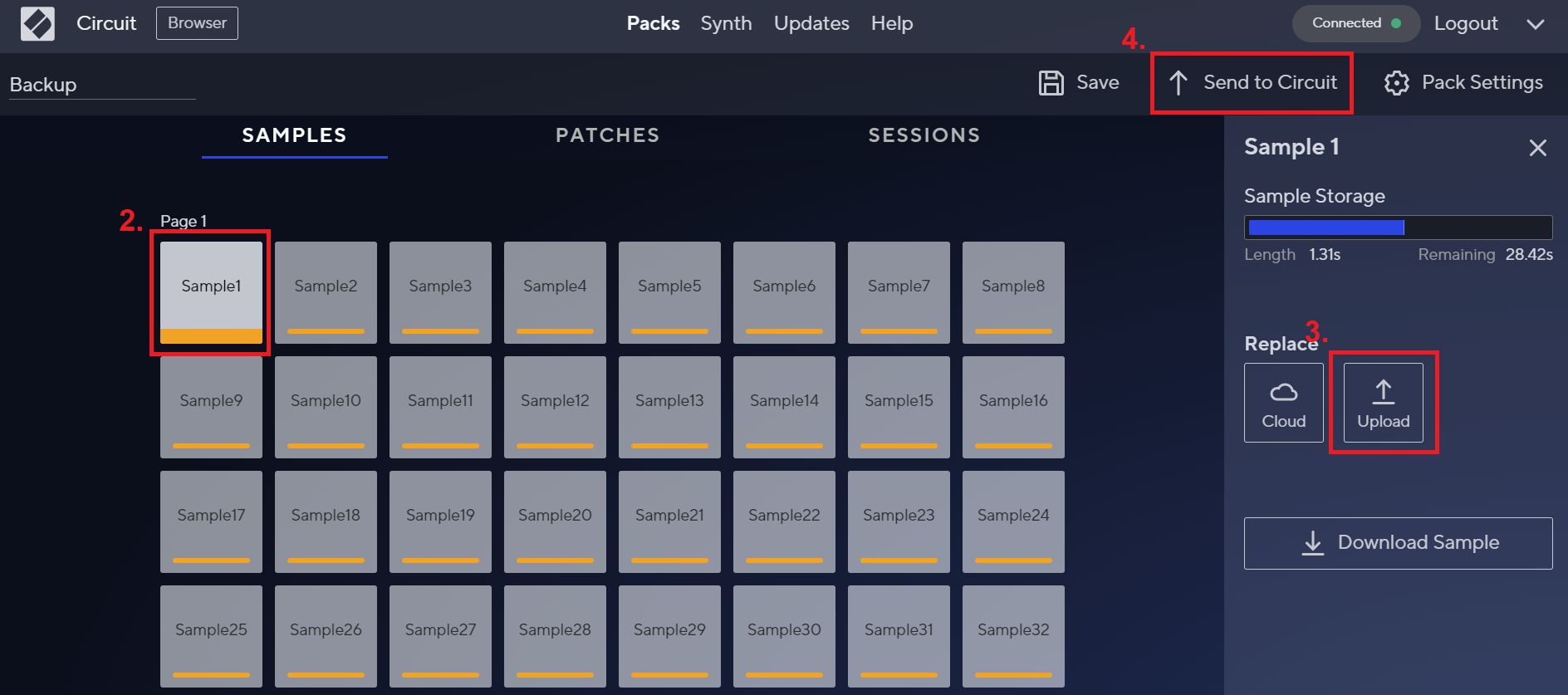Click the Save floppy disk icon

coord(1051,82)
